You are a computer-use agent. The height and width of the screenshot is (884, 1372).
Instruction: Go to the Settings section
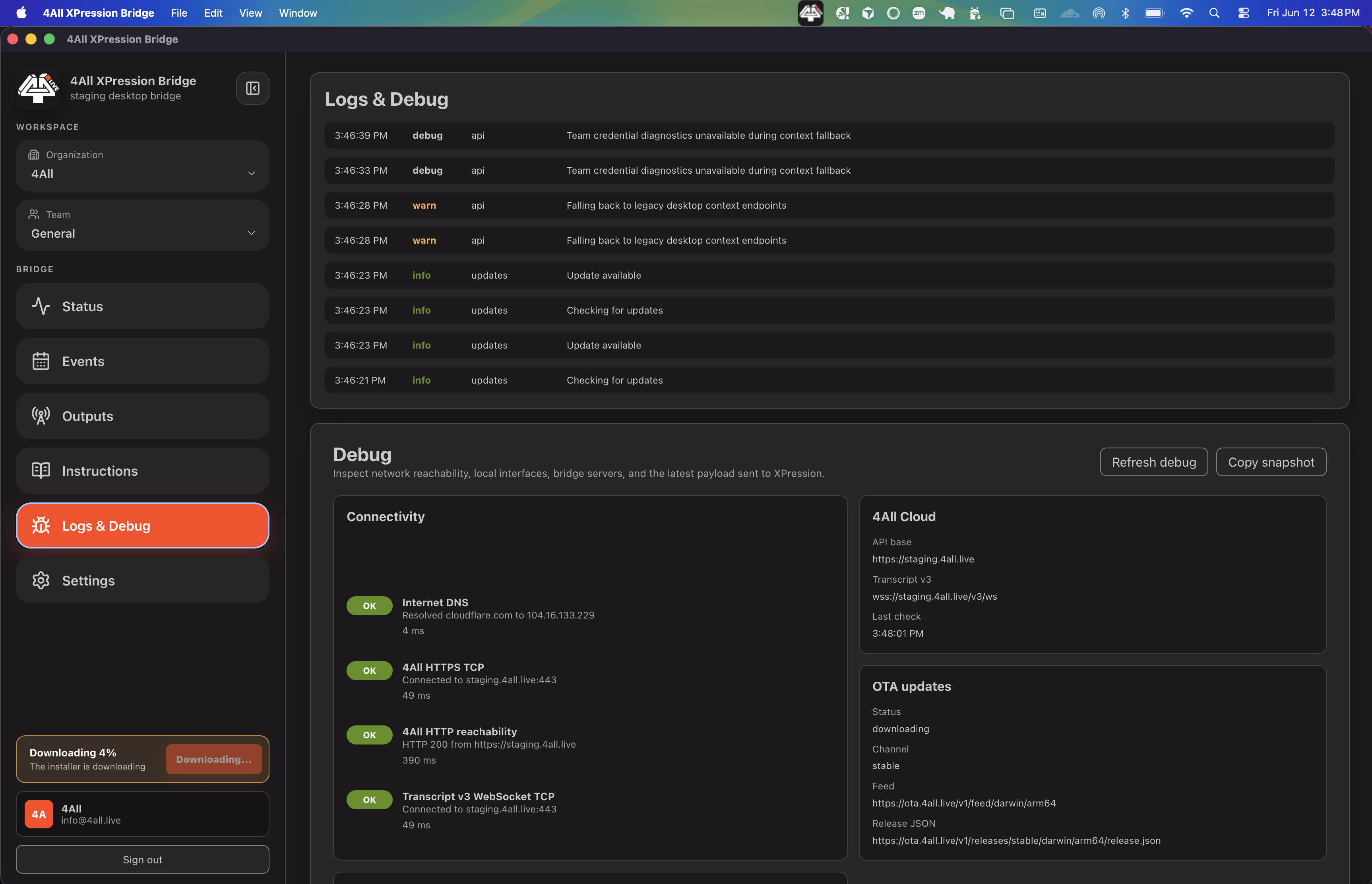[x=142, y=580]
